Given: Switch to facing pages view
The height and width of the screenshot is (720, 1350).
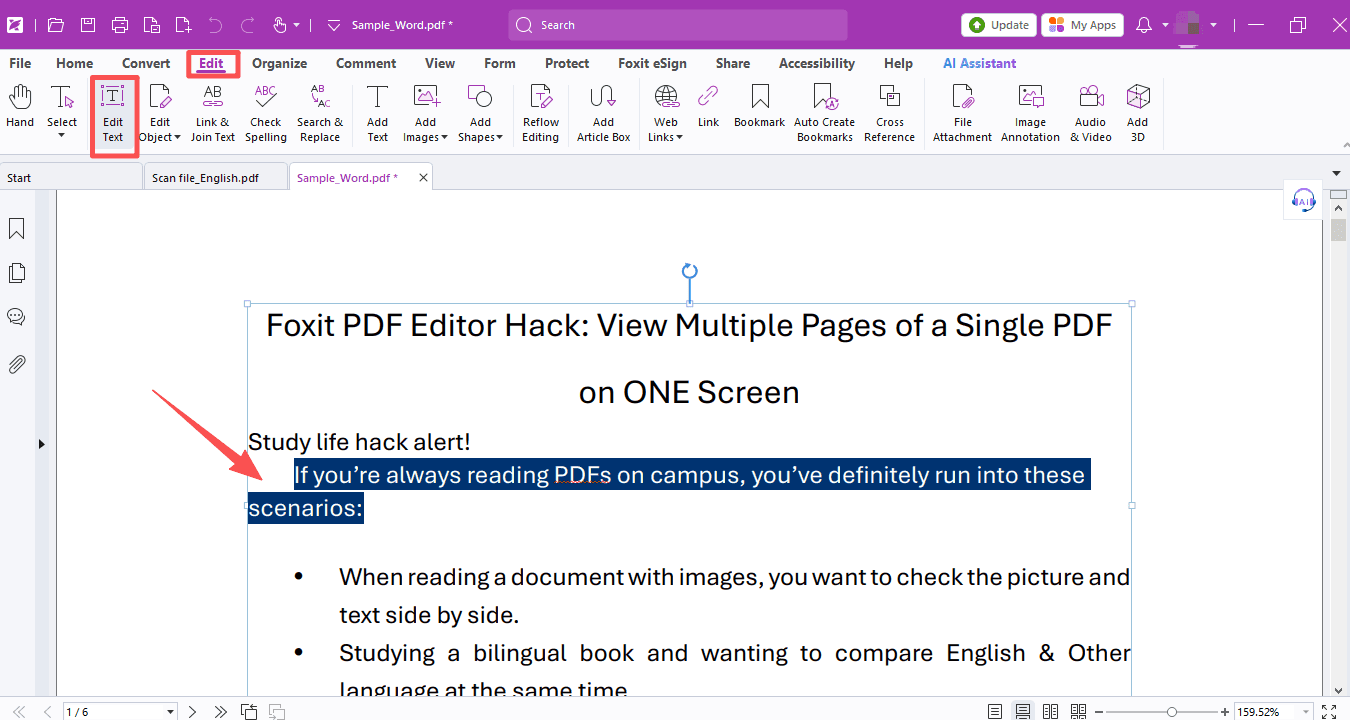Looking at the screenshot, I should point(1050,711).
